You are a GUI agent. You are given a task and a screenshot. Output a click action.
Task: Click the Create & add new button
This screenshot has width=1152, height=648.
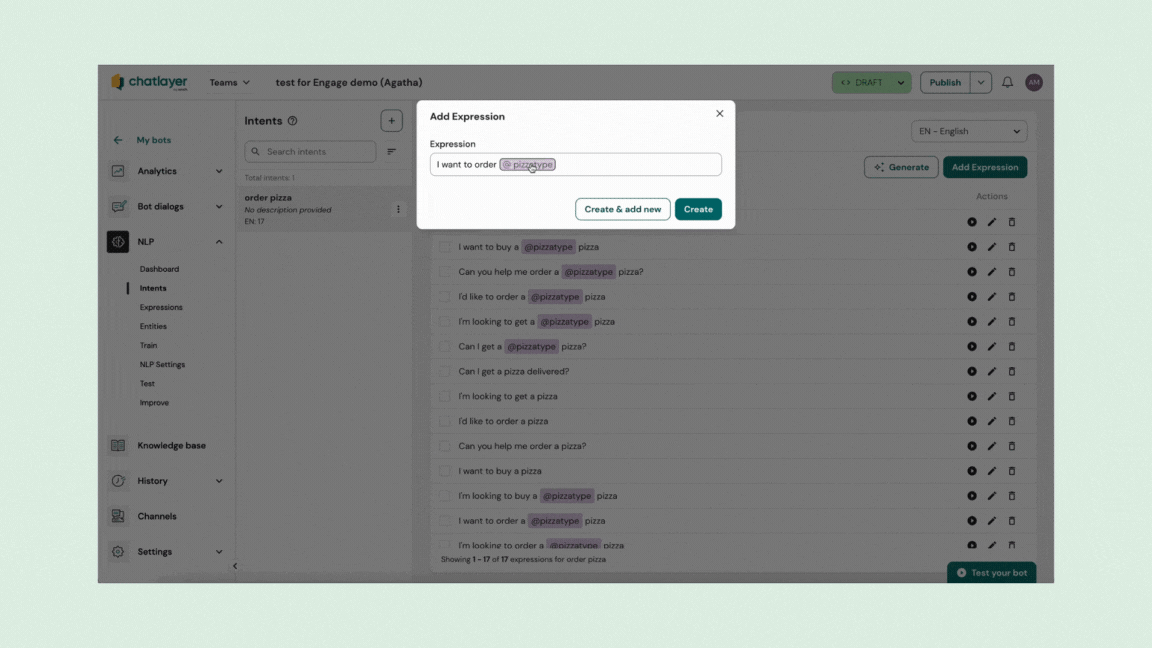pos(622,209)
